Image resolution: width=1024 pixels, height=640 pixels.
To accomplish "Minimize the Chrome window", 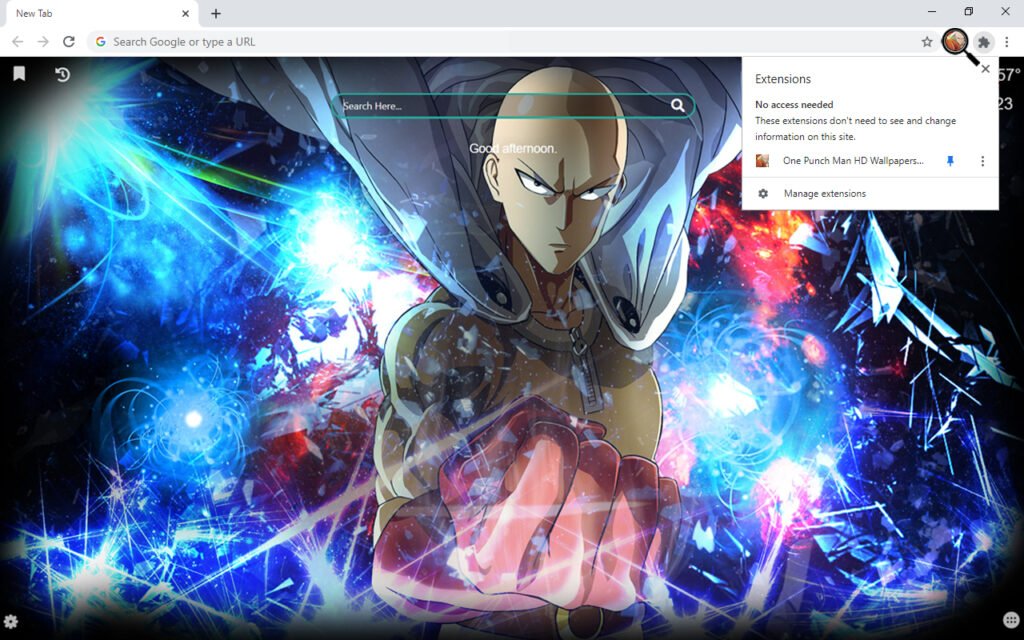I will coord(932,12).
